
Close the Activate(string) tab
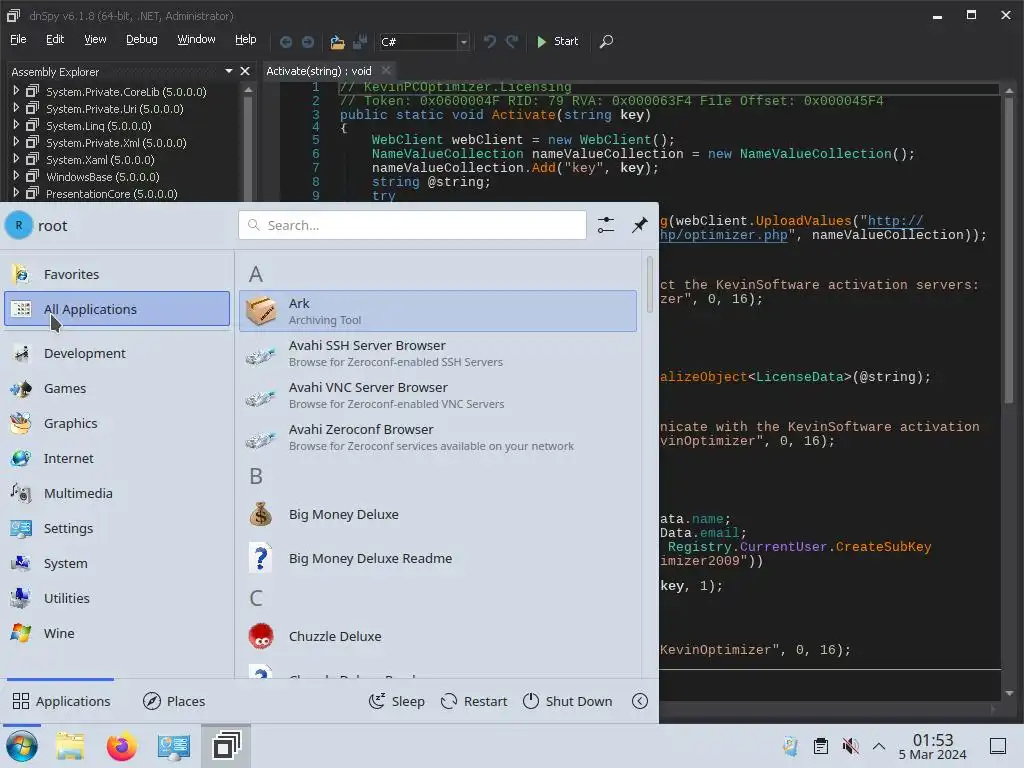(x=386, y=70)
